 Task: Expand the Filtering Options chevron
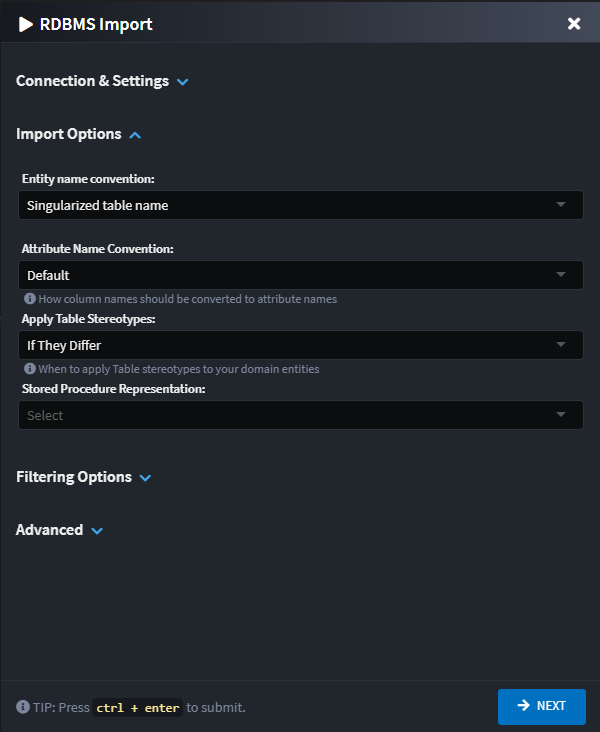146,478
